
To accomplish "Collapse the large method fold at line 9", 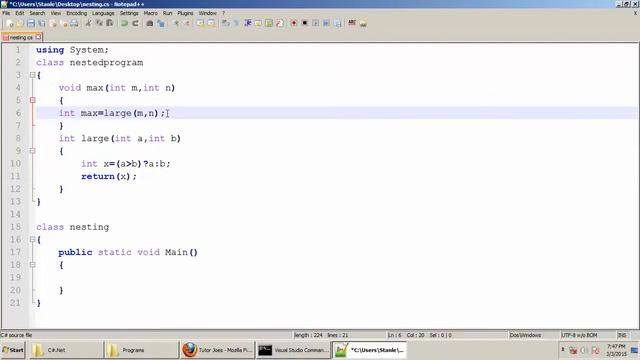I will pos(33,151).
